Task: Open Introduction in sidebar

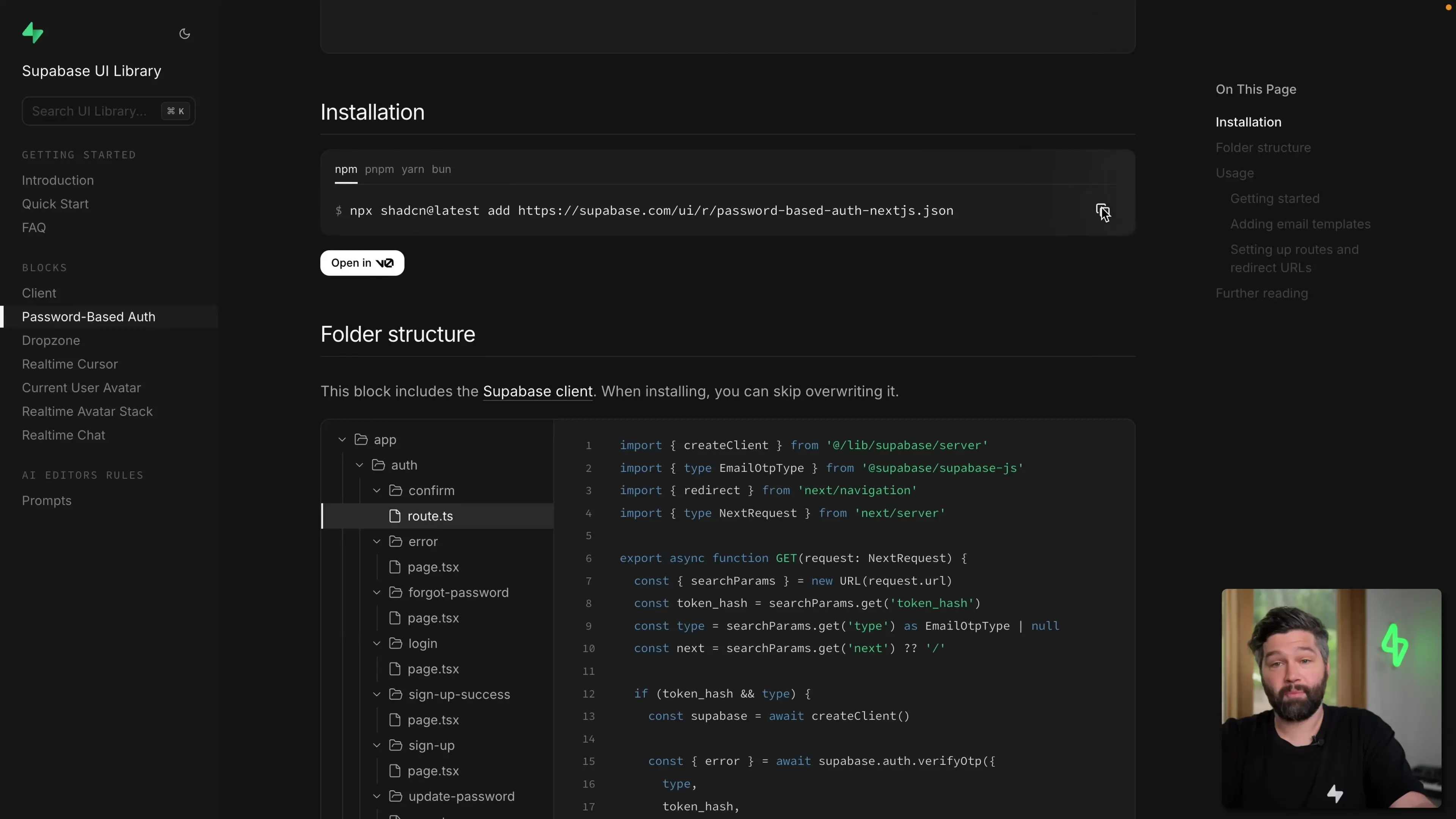Action: coord(58,180)
